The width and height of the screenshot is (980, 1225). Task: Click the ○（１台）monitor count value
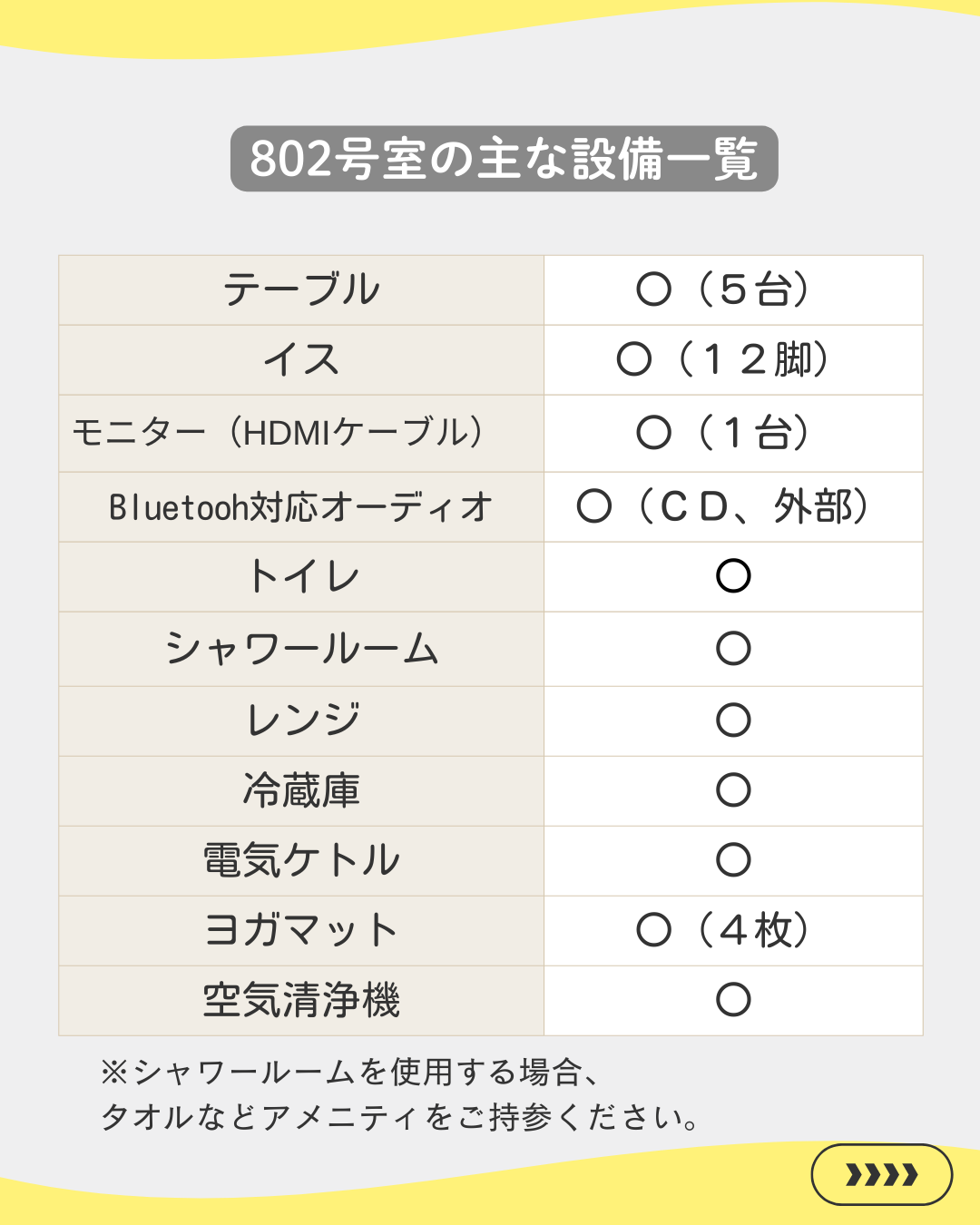[x=724, y=432]
